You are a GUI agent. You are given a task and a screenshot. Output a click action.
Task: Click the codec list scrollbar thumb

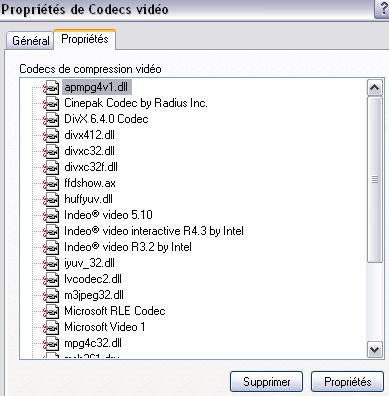374,180
